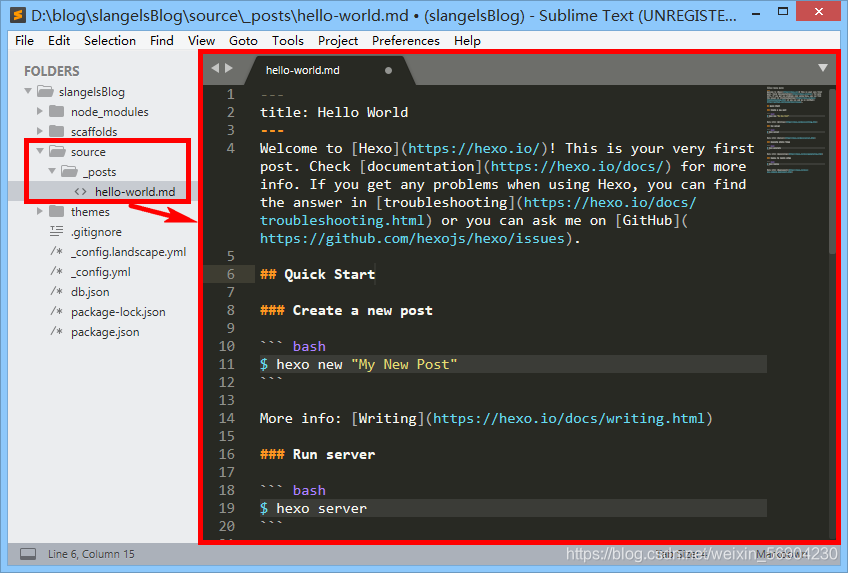Image resolution: width=848 pixels, height=573 pixels.
Task: Open the Find menu
Action: point(162,41)
